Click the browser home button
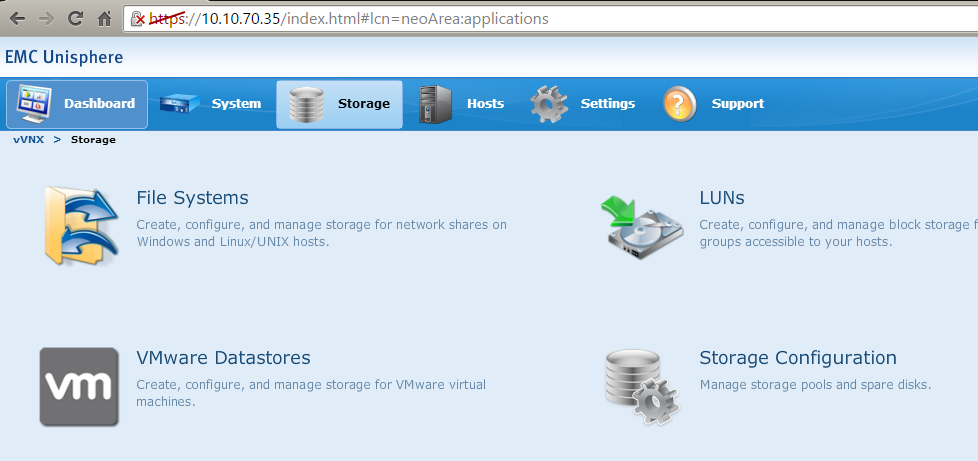The width and height of the screenshot is (978, 461). pos(104,18)
